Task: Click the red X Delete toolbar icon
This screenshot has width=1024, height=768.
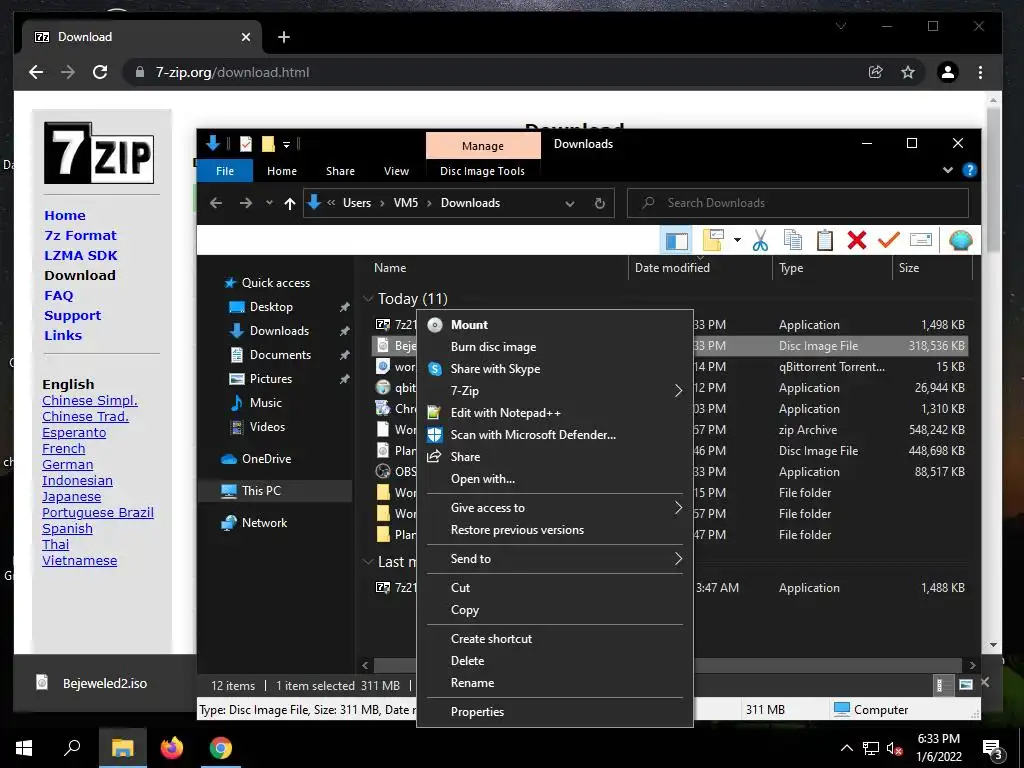Action: coord(857,240)
